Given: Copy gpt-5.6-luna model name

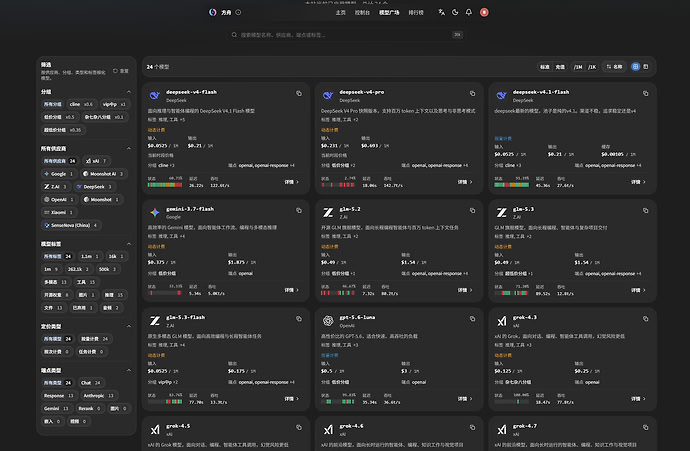Looking at the screenshot, I should (472, 319).
